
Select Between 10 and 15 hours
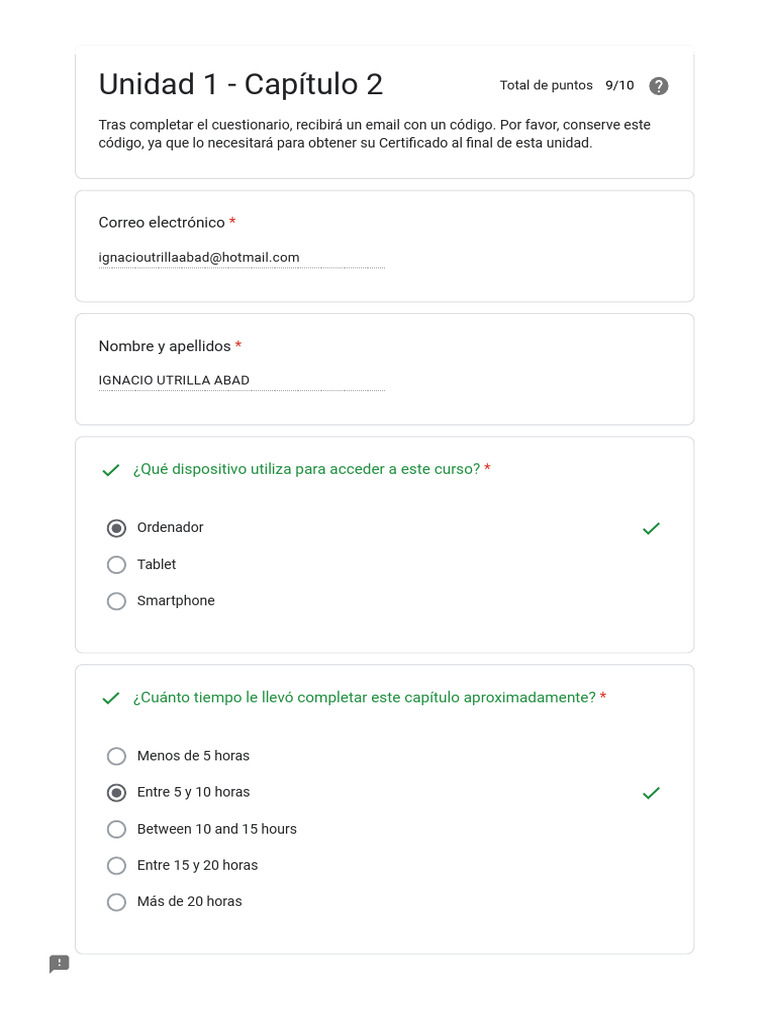point(117,829)
